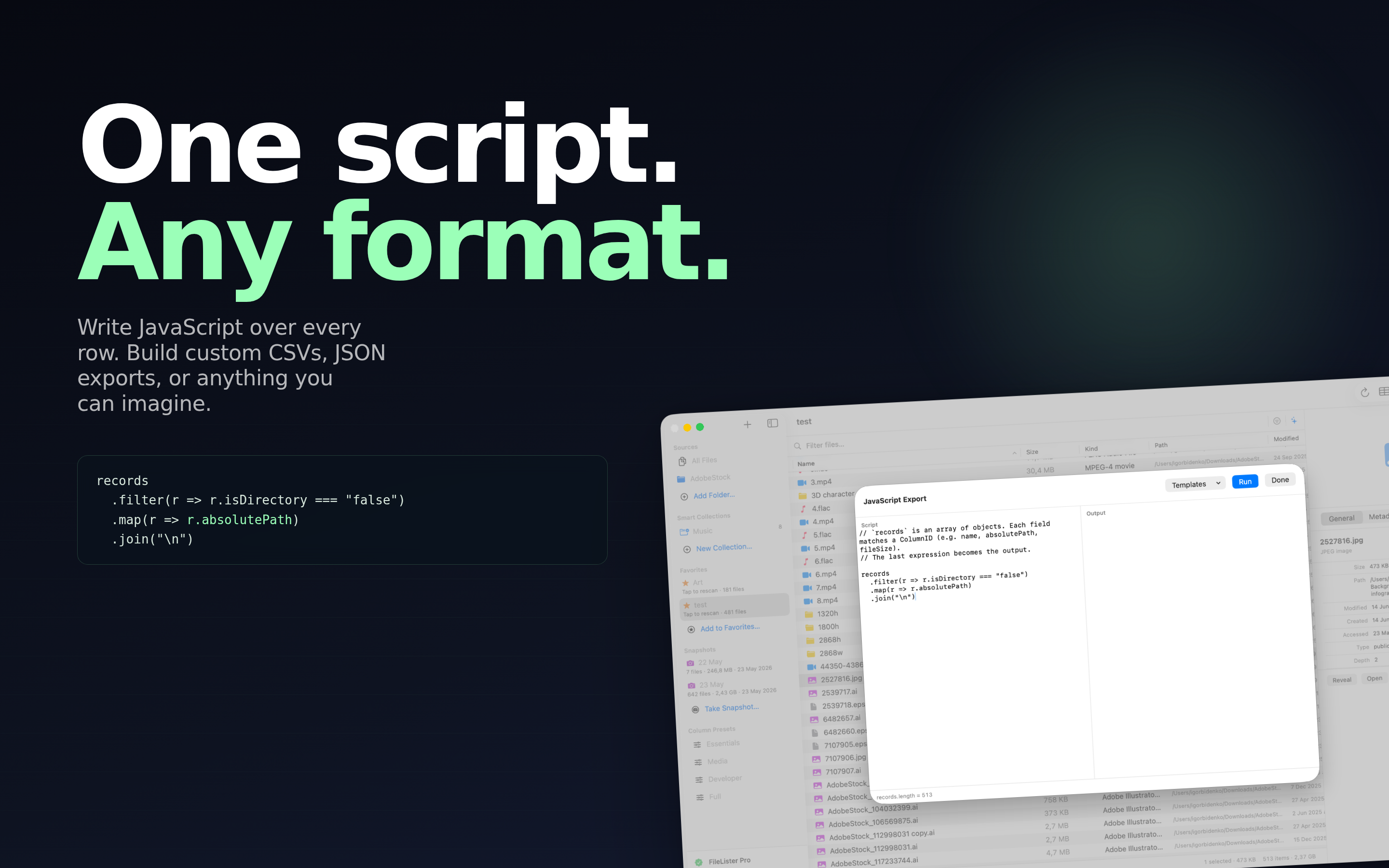Screen dimensions: 1389x868
Task: Sort by the Path column header
Action: coord(1160,445)
